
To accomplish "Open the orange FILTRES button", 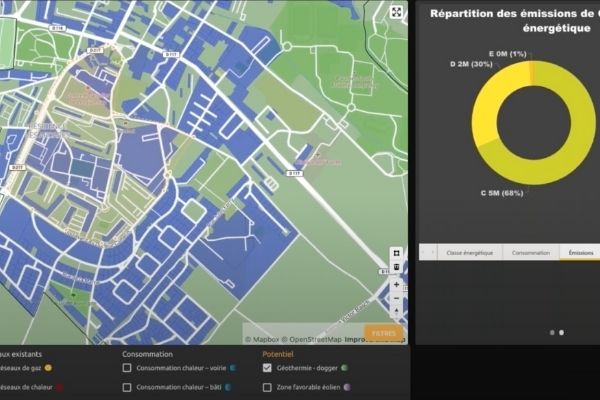I will pos(383,333).
